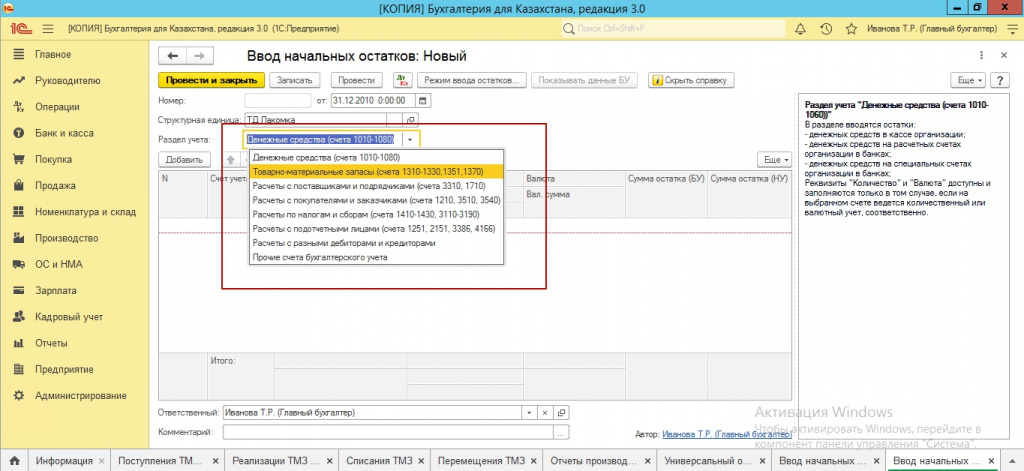Image resolution: width=1024 pixels, height=471 pixels.
Task: Open the Ответственный record icon
Action: [562, 413]
